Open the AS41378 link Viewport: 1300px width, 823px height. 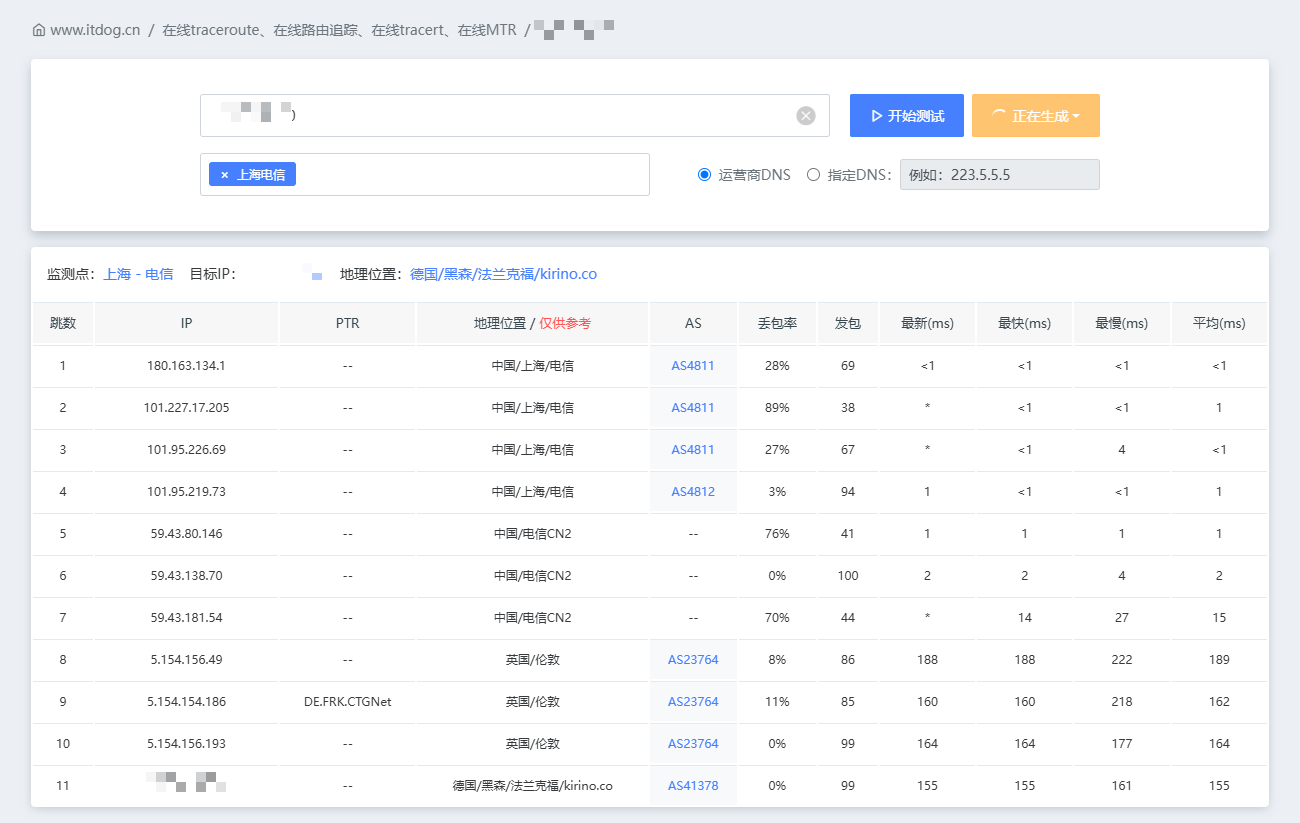pyautogui.click(x=693, y=786)
